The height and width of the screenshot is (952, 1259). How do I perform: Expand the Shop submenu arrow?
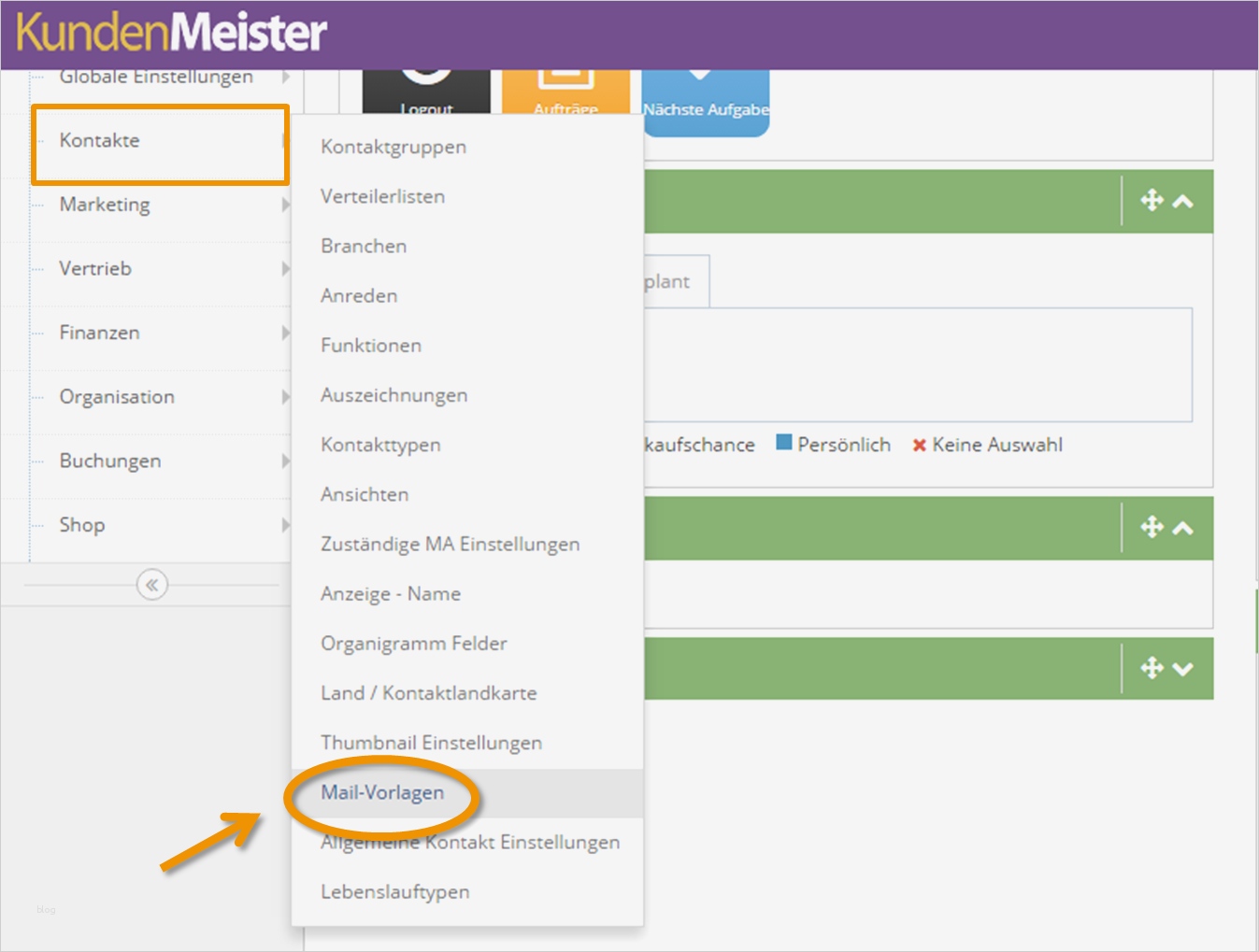pos(285,525)
